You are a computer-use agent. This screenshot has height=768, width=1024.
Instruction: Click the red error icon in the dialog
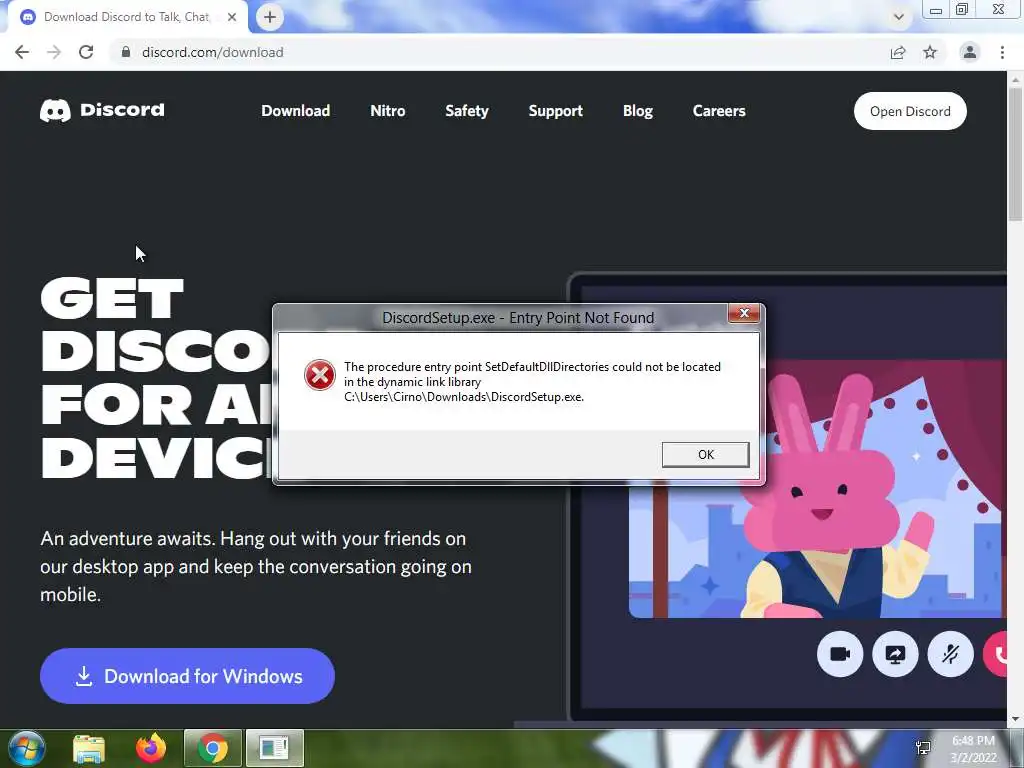click(319, 375)
